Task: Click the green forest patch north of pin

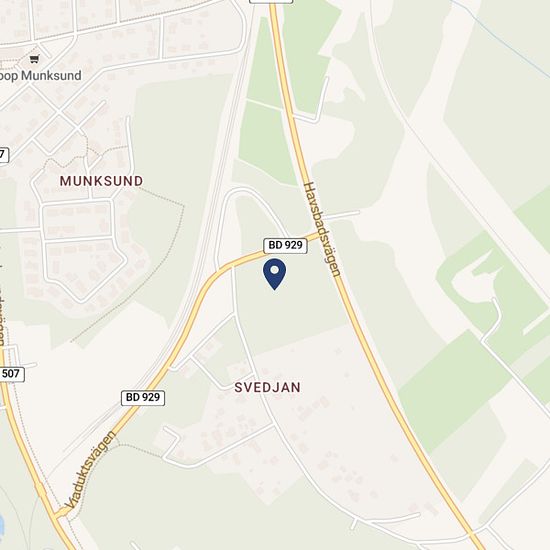Action: click(x=267, y=139)
